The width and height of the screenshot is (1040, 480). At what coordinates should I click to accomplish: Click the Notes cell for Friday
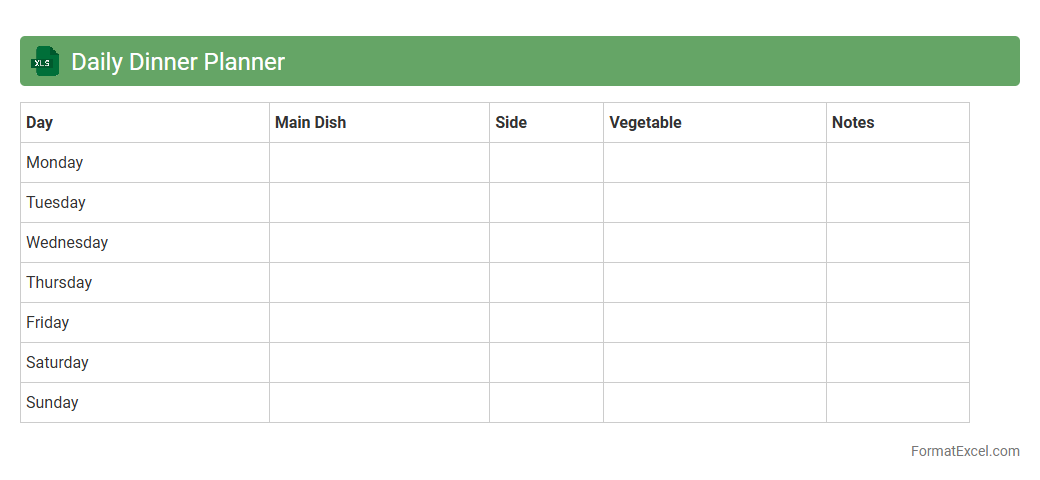point(897,322)
